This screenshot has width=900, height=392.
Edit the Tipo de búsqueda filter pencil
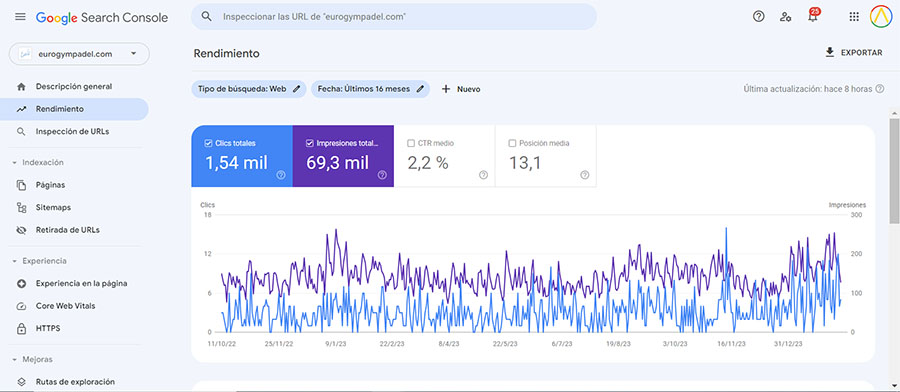click(296, 89)
